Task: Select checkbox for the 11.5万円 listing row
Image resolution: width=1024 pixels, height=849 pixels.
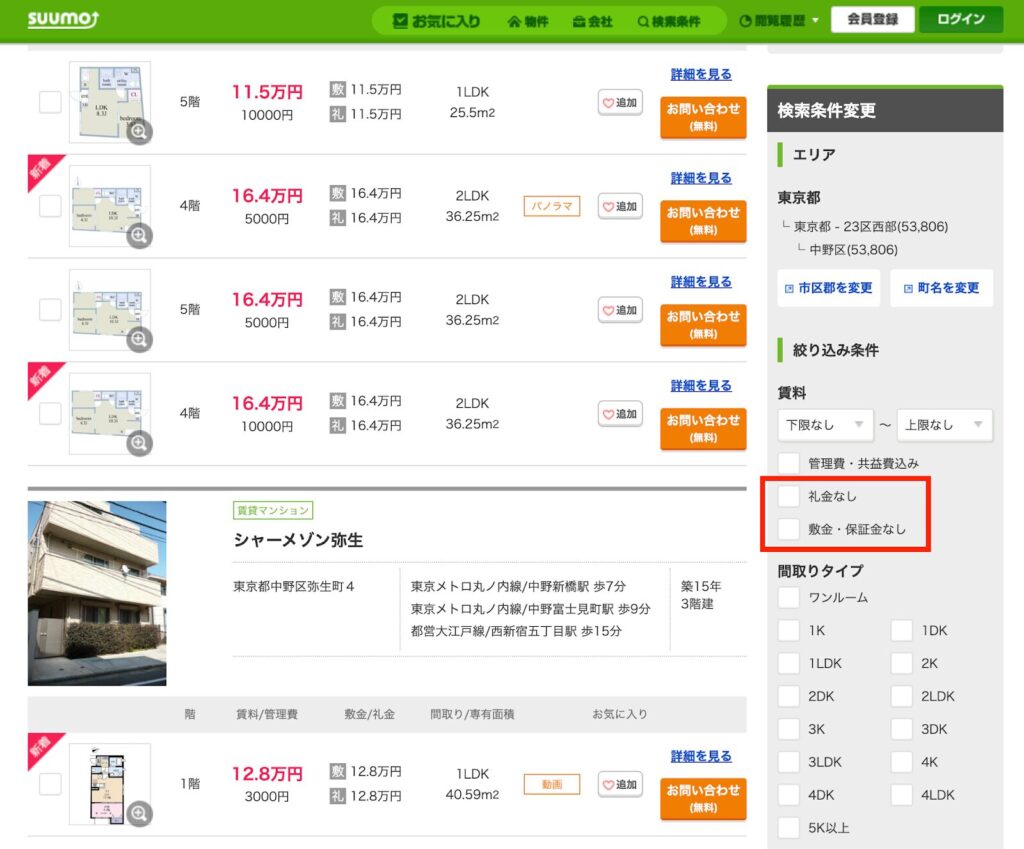Action: tap(50, 102)
